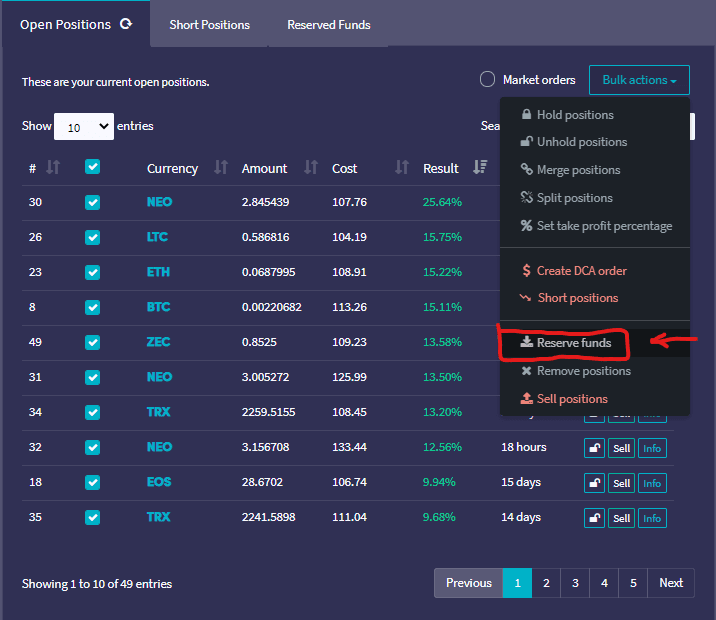Open NEO currency link in row 30
716x620 pixels.
tap(159, 202)
